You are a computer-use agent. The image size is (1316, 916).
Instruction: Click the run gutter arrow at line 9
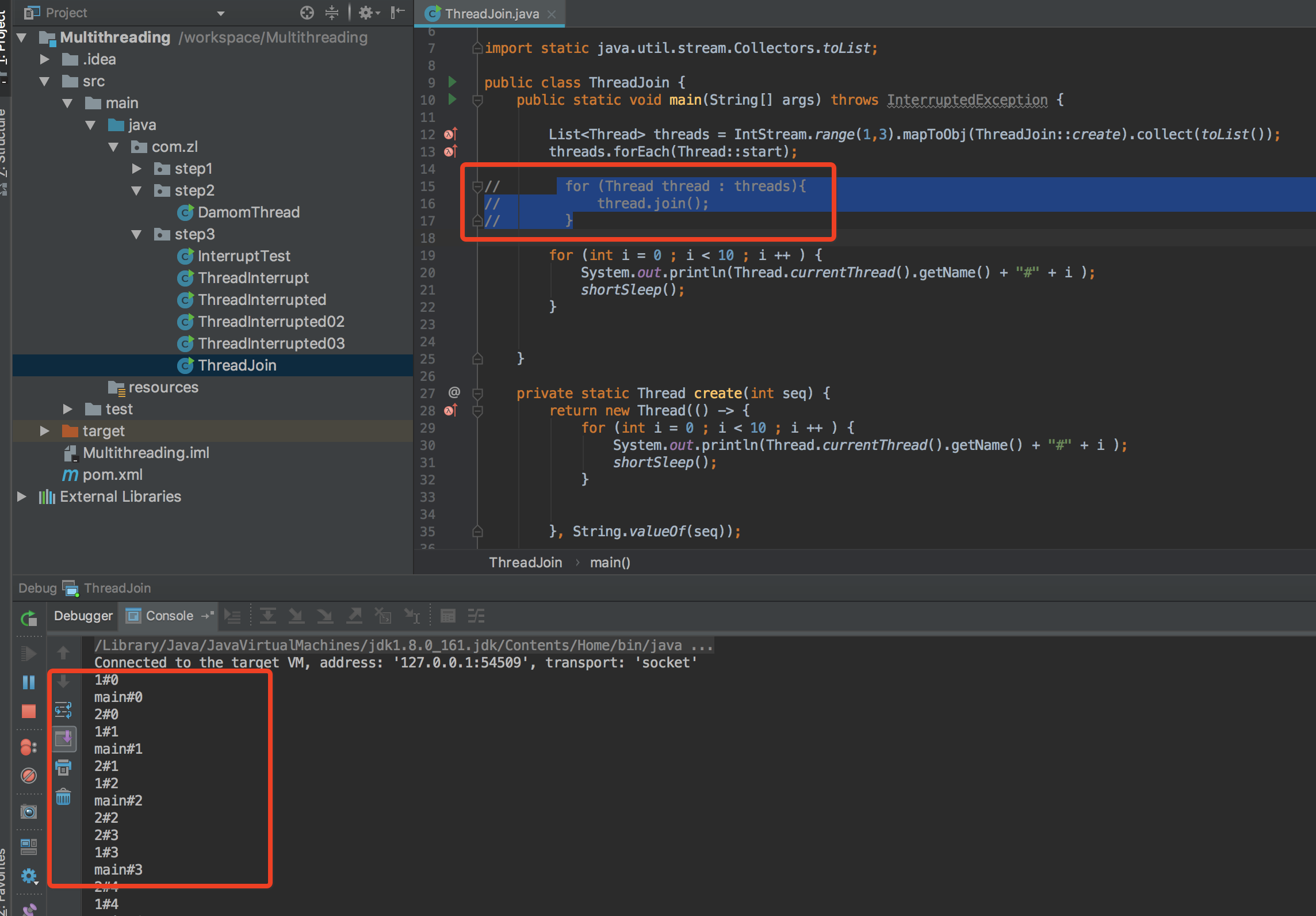[452, 82]
